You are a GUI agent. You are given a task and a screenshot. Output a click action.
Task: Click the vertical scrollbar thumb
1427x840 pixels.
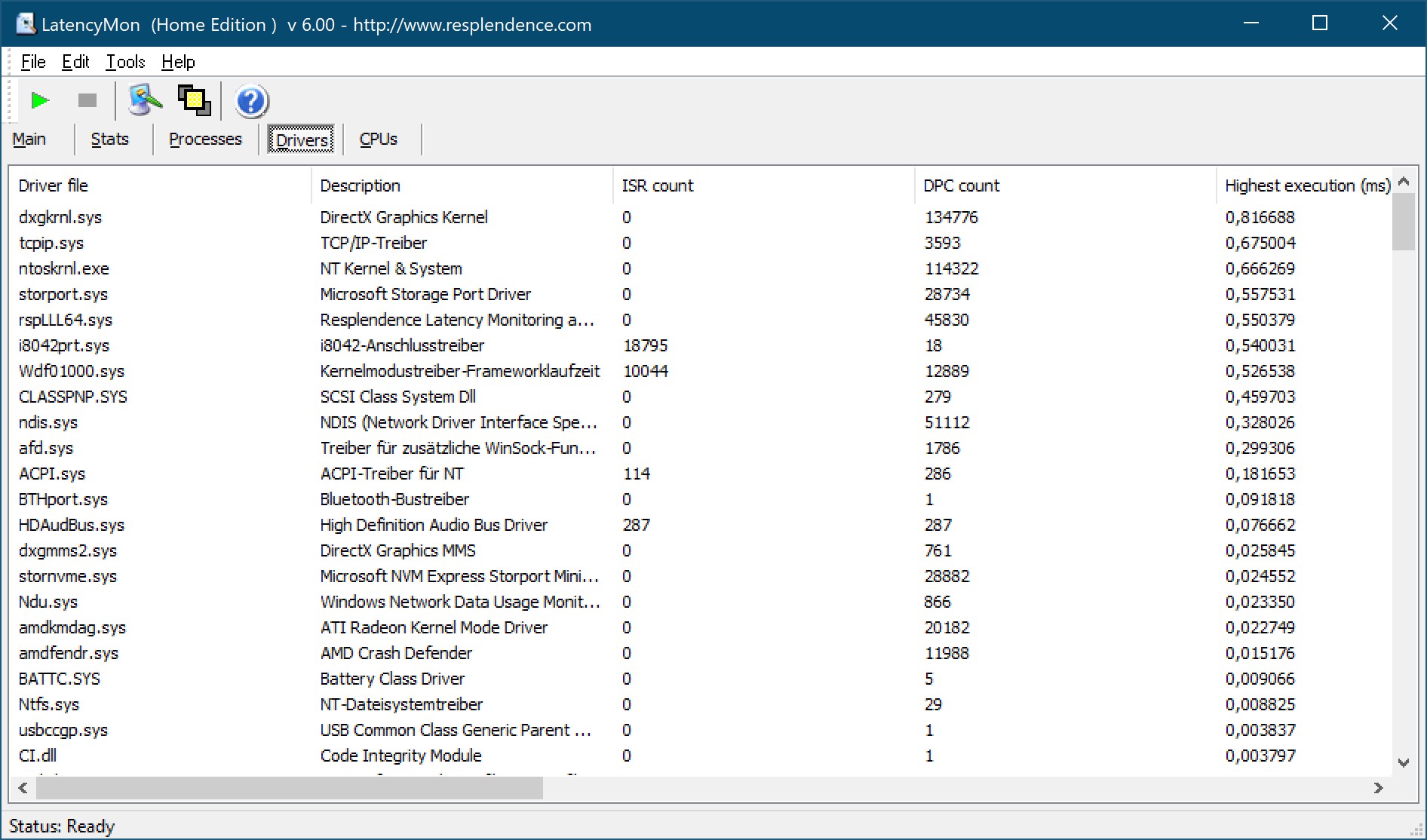pyautogui.click(x=1404, y=222)
